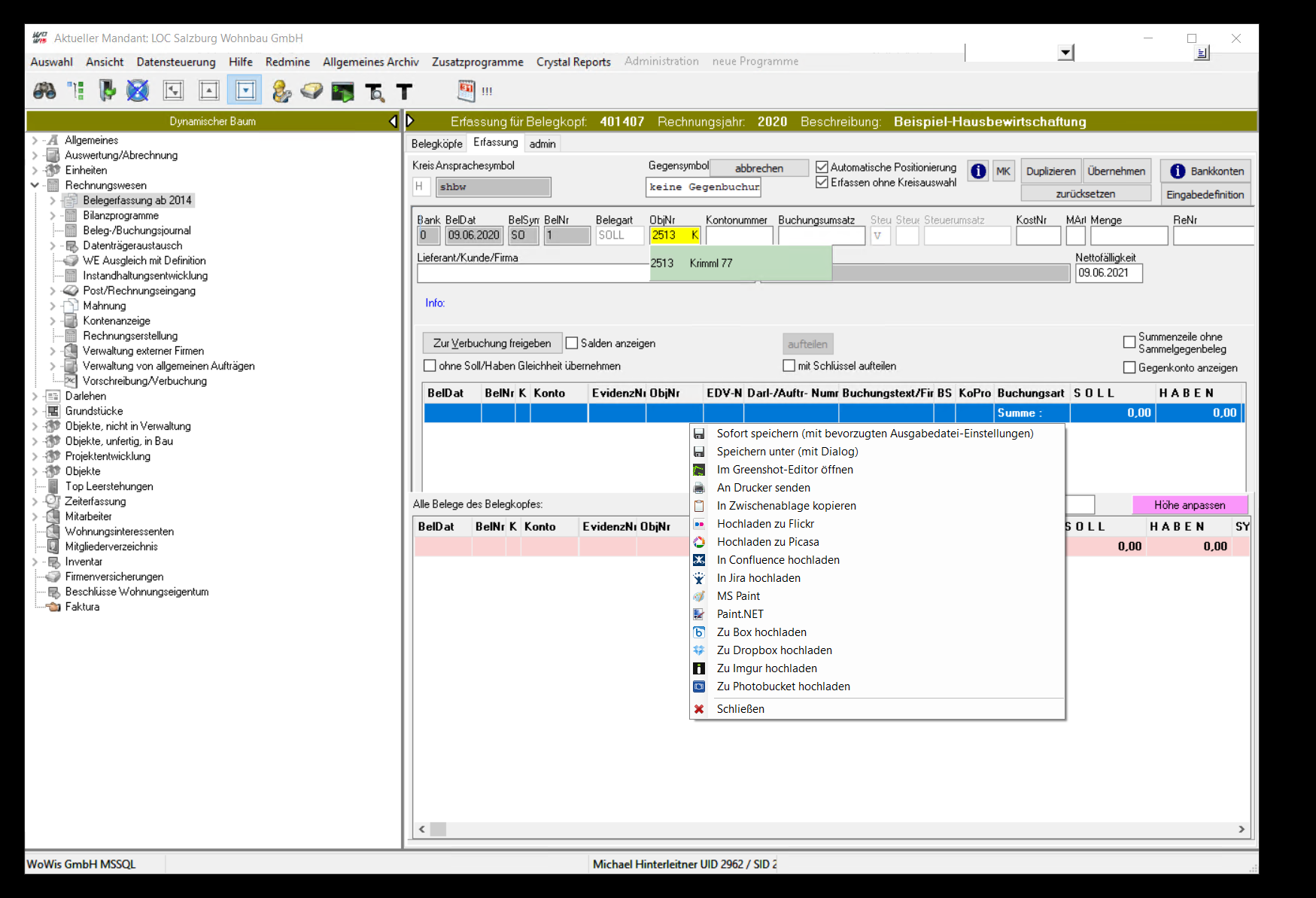Click the blue info icon next to MK

point(978,171)
